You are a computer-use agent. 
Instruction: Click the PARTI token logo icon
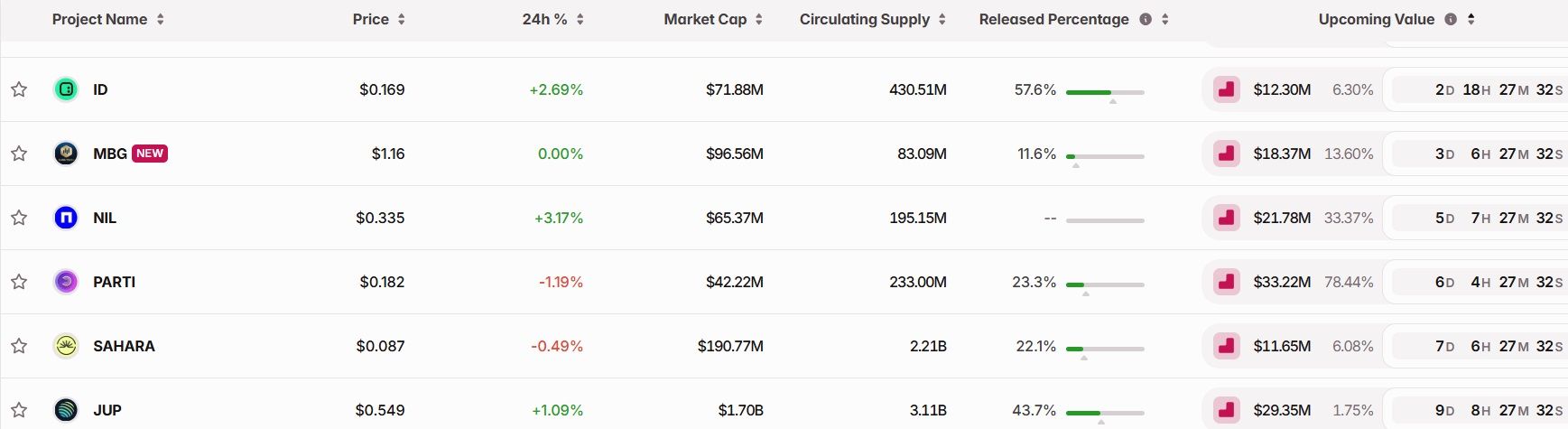click(66, 282)
